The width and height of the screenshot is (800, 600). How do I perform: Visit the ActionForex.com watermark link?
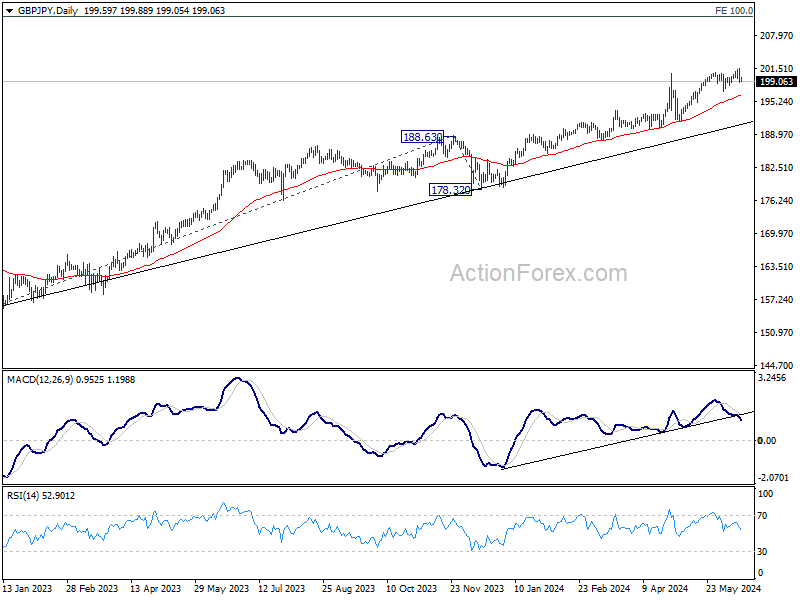(538, 273)
